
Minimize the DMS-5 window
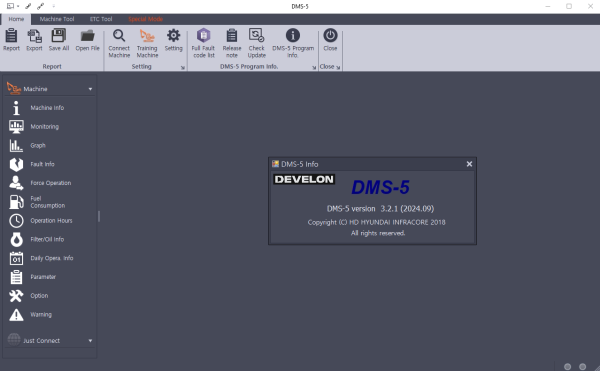pyautogui.click(x=548, y=7)
